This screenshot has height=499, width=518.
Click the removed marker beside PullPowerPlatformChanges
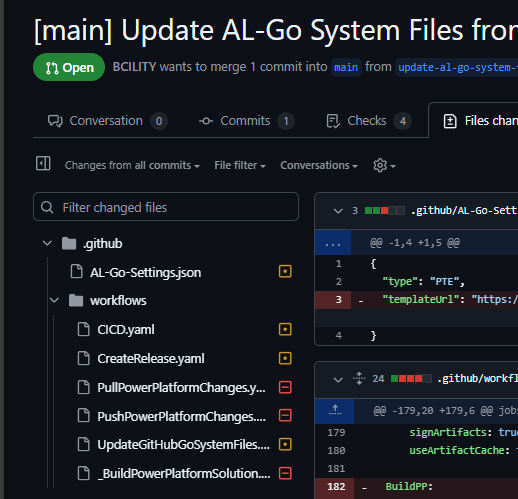[285, 387]
